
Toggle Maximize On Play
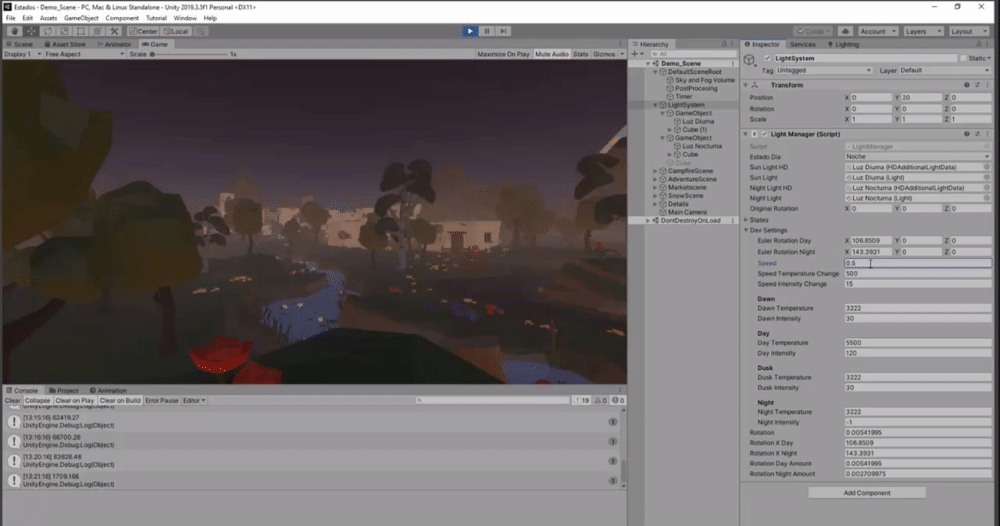tap(503, 54)
